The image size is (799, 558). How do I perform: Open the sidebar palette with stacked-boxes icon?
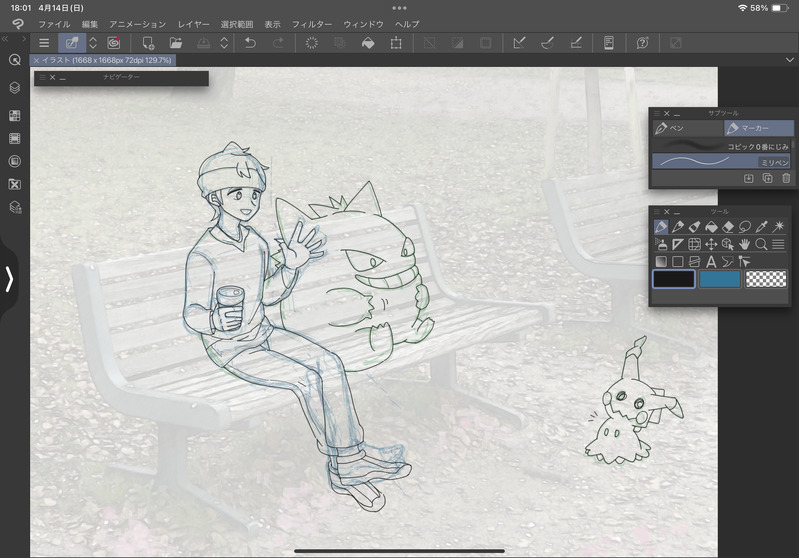15,207
